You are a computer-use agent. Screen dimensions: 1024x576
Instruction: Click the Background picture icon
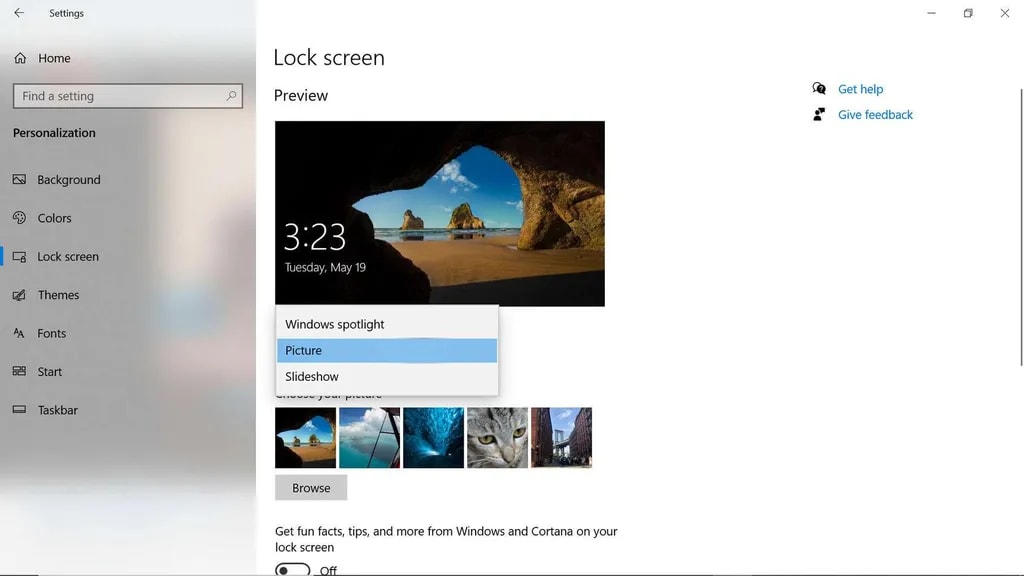[19, 180]
